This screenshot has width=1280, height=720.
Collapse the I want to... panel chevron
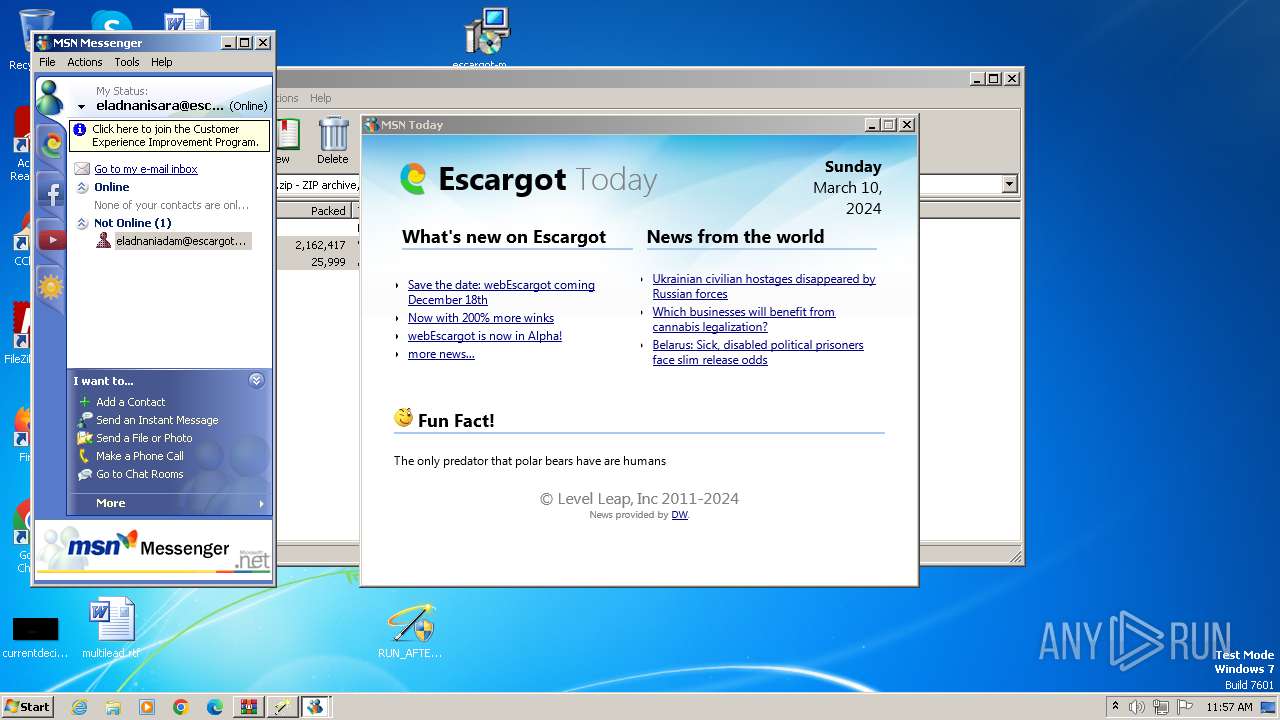(256, 380)
